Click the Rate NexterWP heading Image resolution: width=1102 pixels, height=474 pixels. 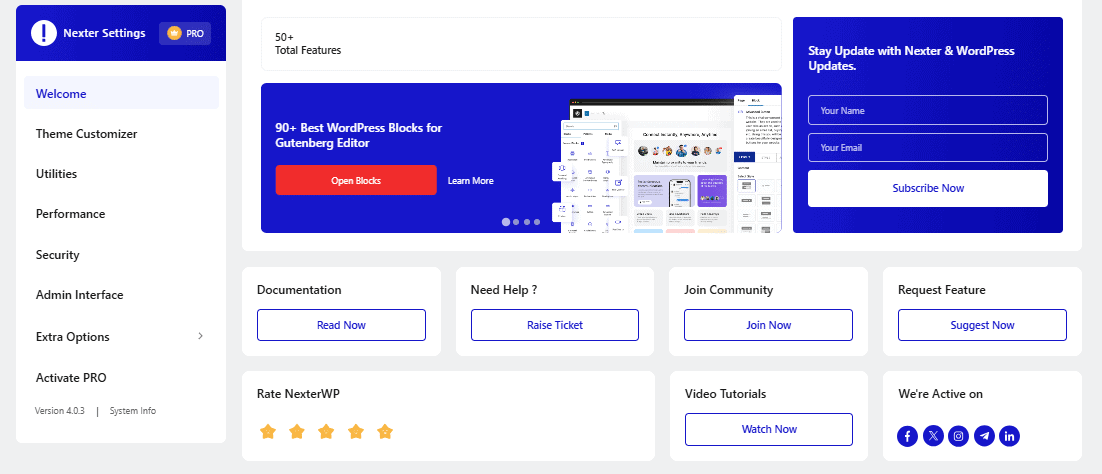point(298,394)
